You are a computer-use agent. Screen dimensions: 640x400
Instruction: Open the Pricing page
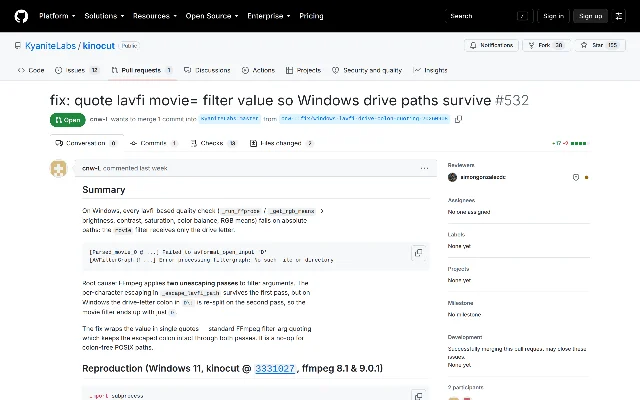click(x=311, y=16)
